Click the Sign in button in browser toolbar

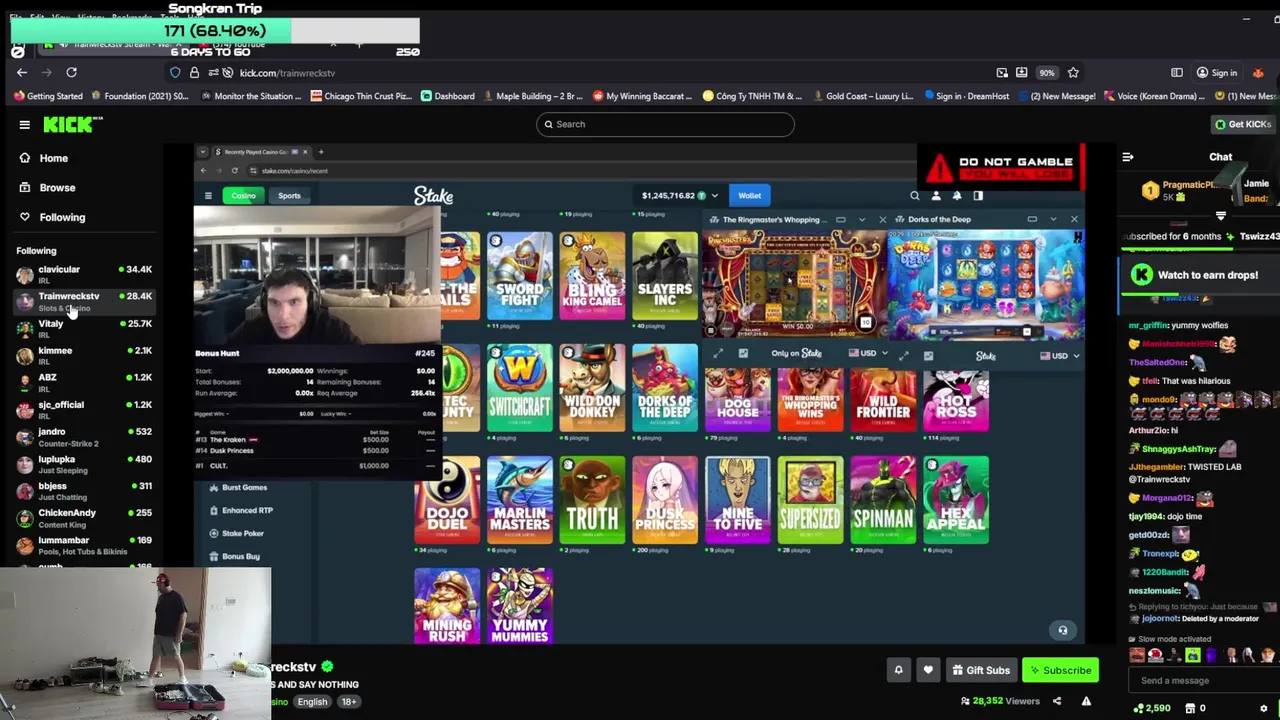click(1217, 73)
